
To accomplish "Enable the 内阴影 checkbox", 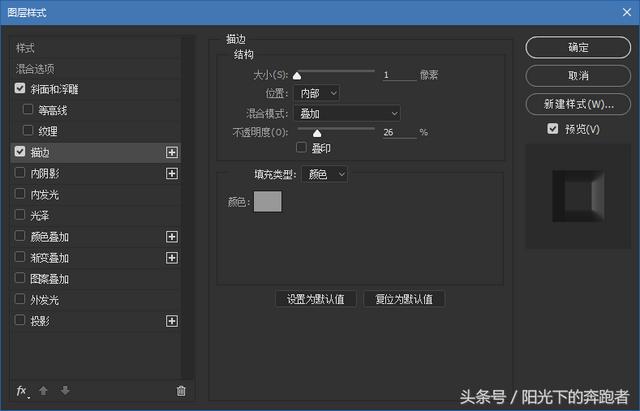I will point(20,173).
